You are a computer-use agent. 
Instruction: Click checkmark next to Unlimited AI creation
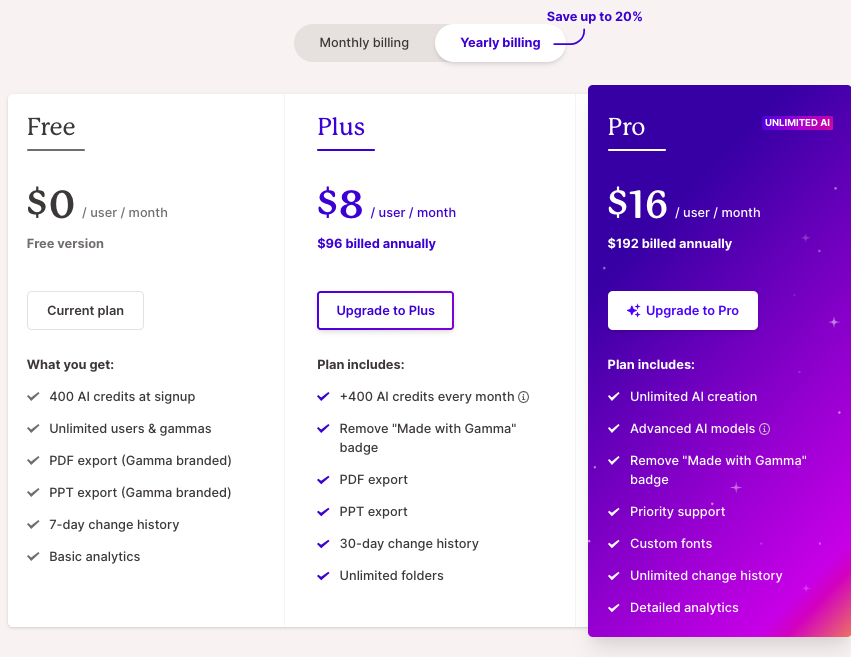(x=614, y=397)
